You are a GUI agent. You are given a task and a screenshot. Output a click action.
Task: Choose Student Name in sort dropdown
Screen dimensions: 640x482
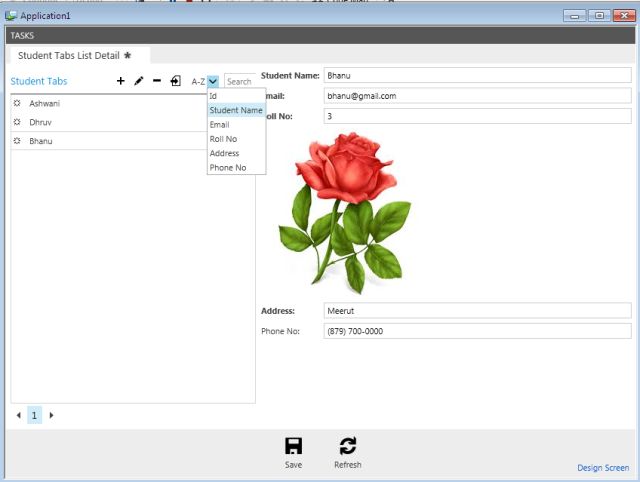click(236, 110)
